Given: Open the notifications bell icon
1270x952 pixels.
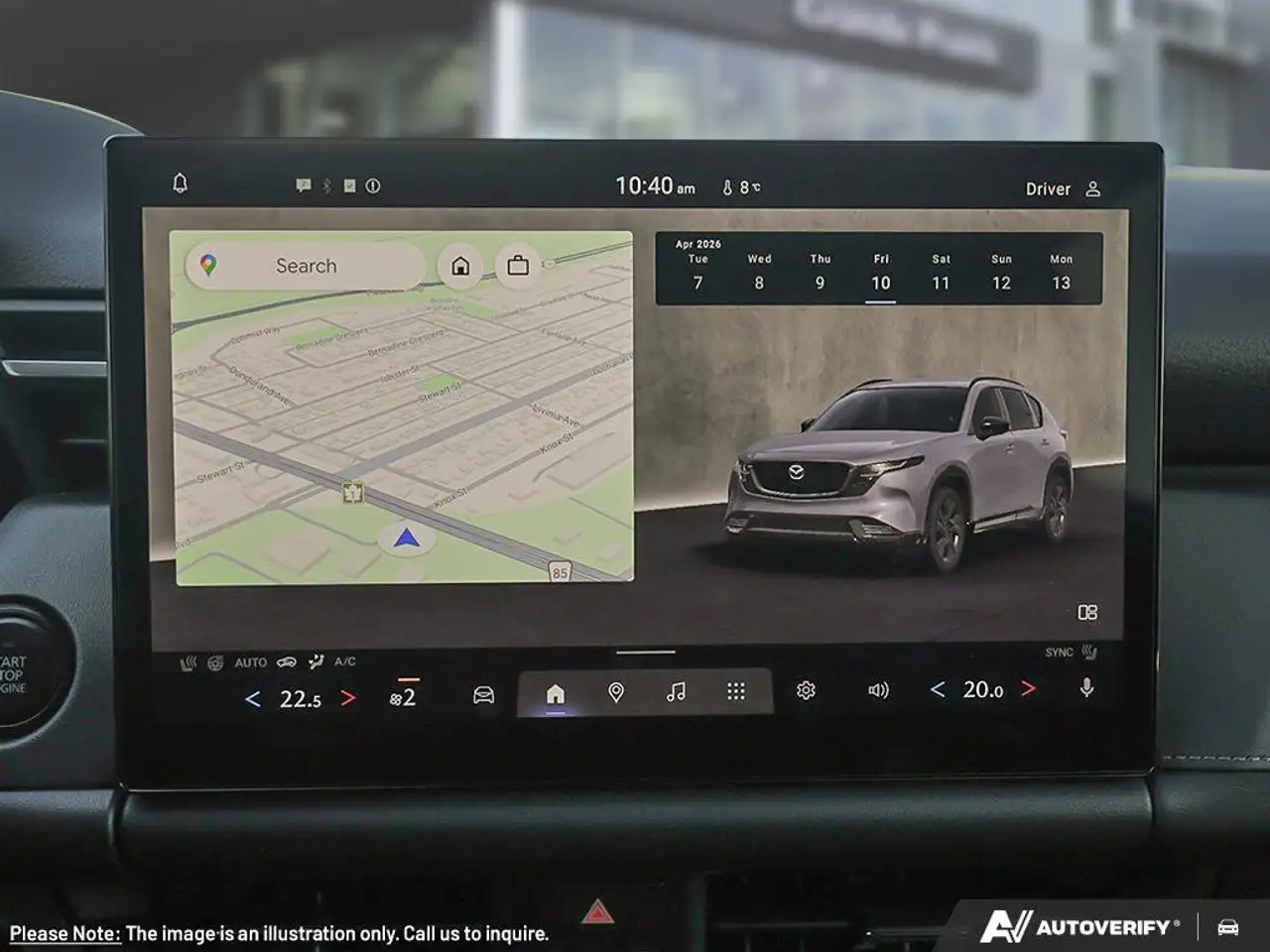Looking at the screenshot, I should (180, 183).
